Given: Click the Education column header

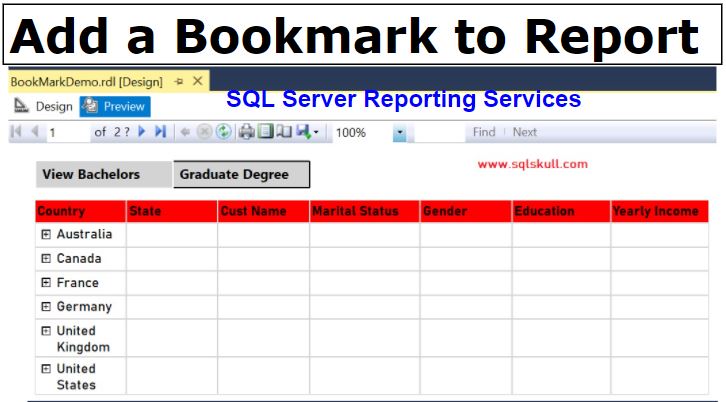Looking at the screenshot, I should click(x=561, y=211).
